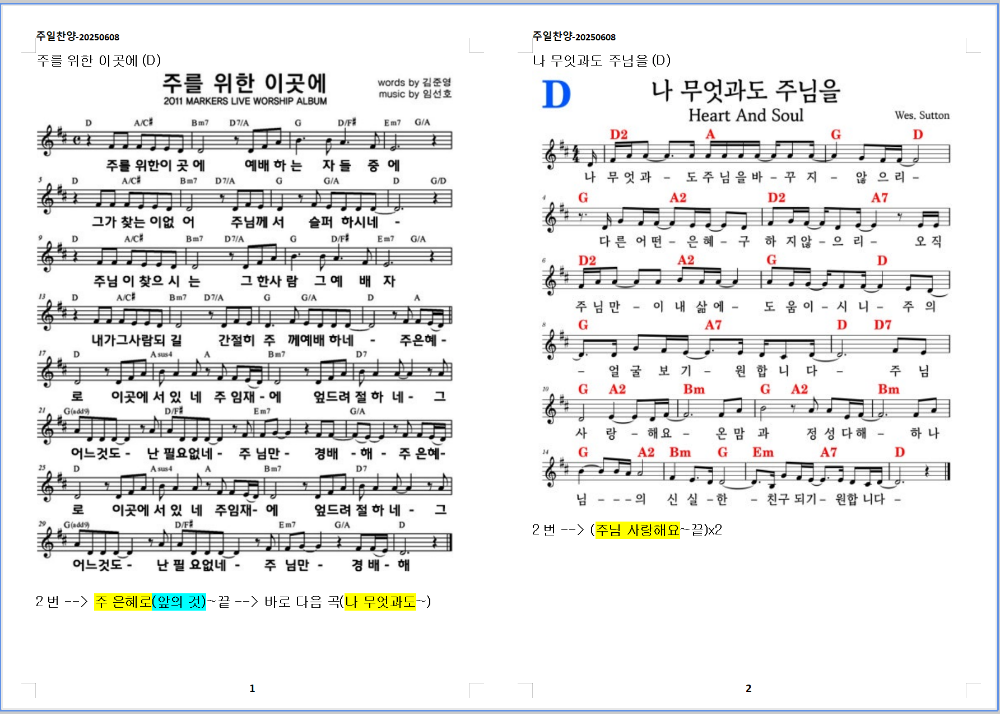The height and width of the screenshot is (714, 1000).
Task: Click '바로 다음 곡' in page 1 note
Action: [302, 601]
